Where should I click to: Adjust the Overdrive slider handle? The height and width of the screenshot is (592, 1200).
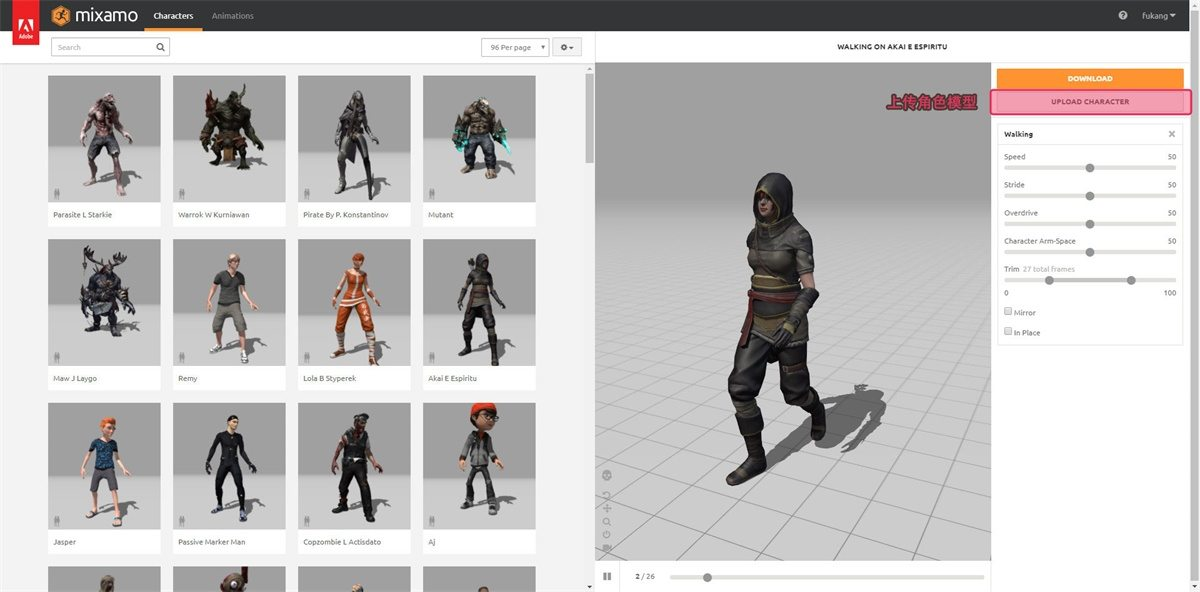1090,224
